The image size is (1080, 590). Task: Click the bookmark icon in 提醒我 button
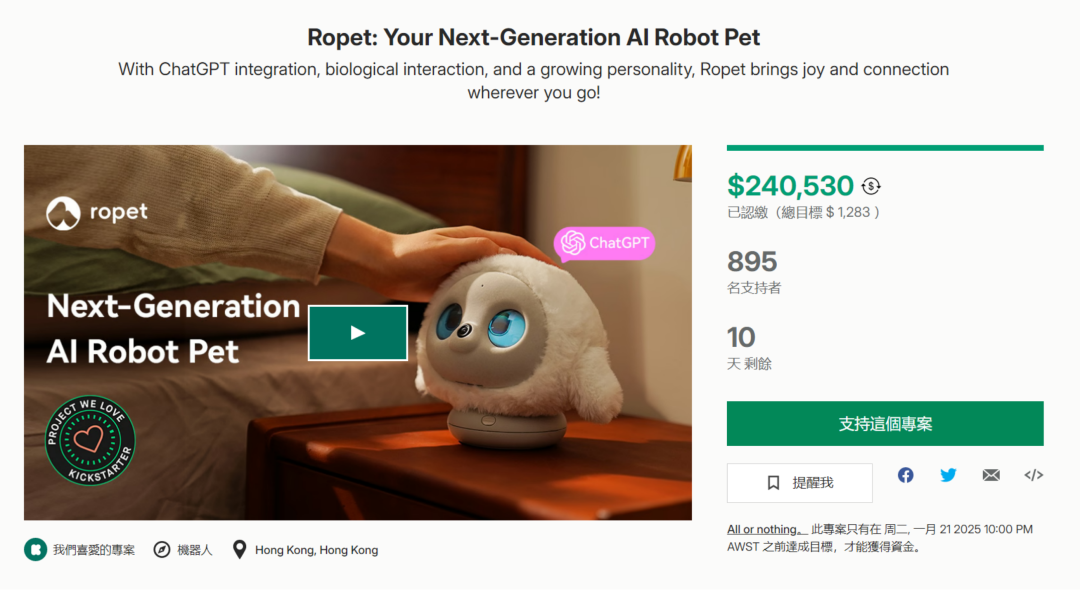tap(773, 483)
